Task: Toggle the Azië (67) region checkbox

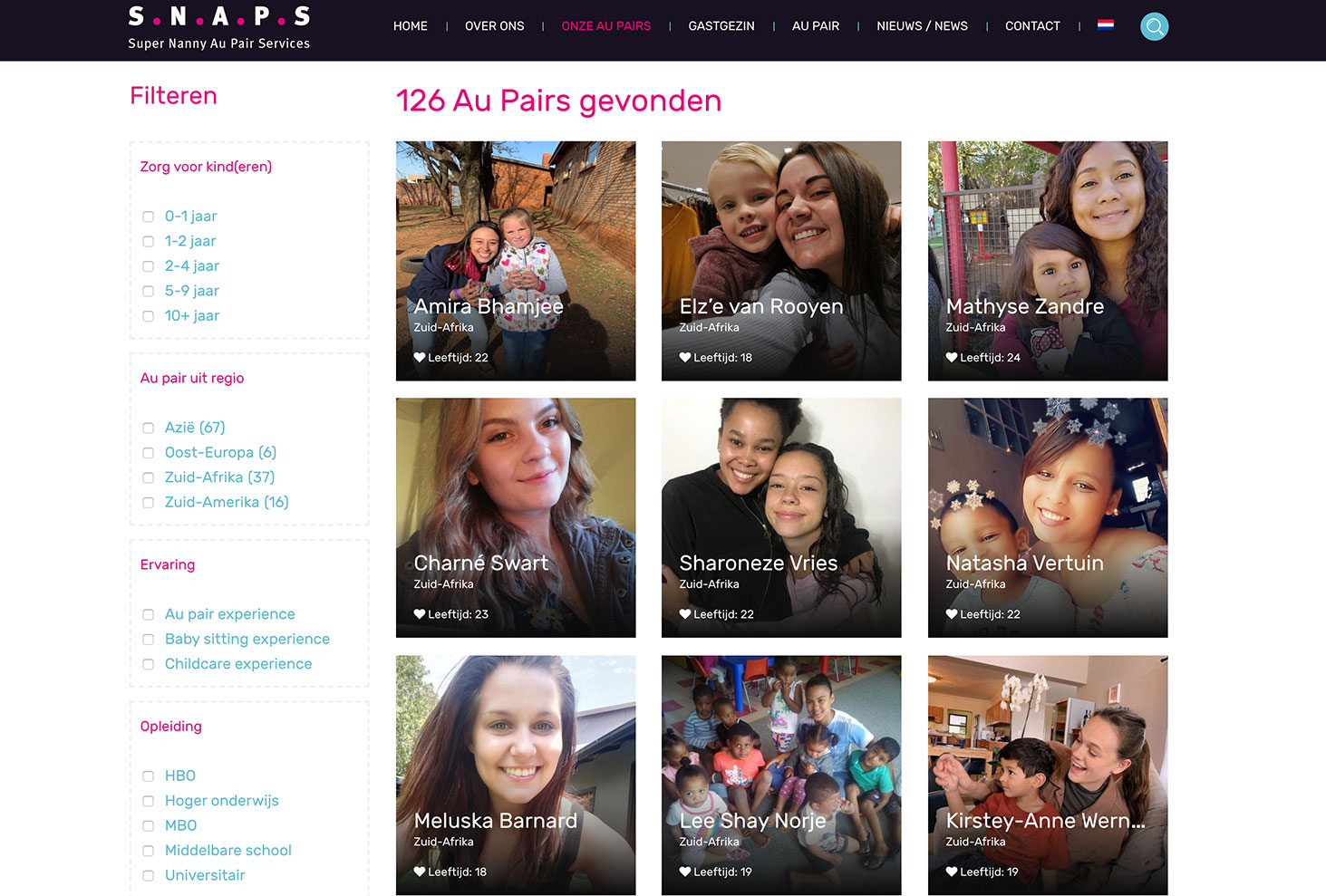Action: pyautogui.click(x=149, y=428)
